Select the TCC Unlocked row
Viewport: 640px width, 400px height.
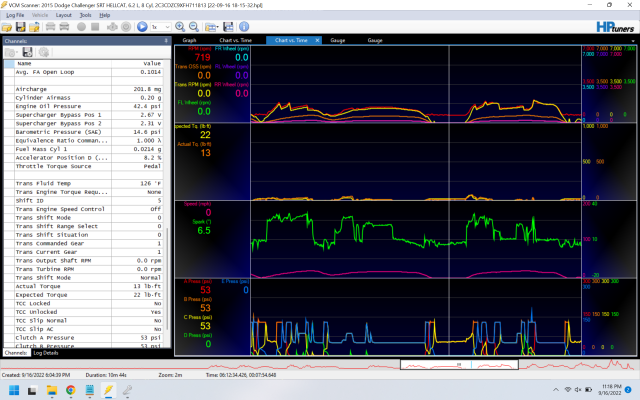[x=83, y=312]
